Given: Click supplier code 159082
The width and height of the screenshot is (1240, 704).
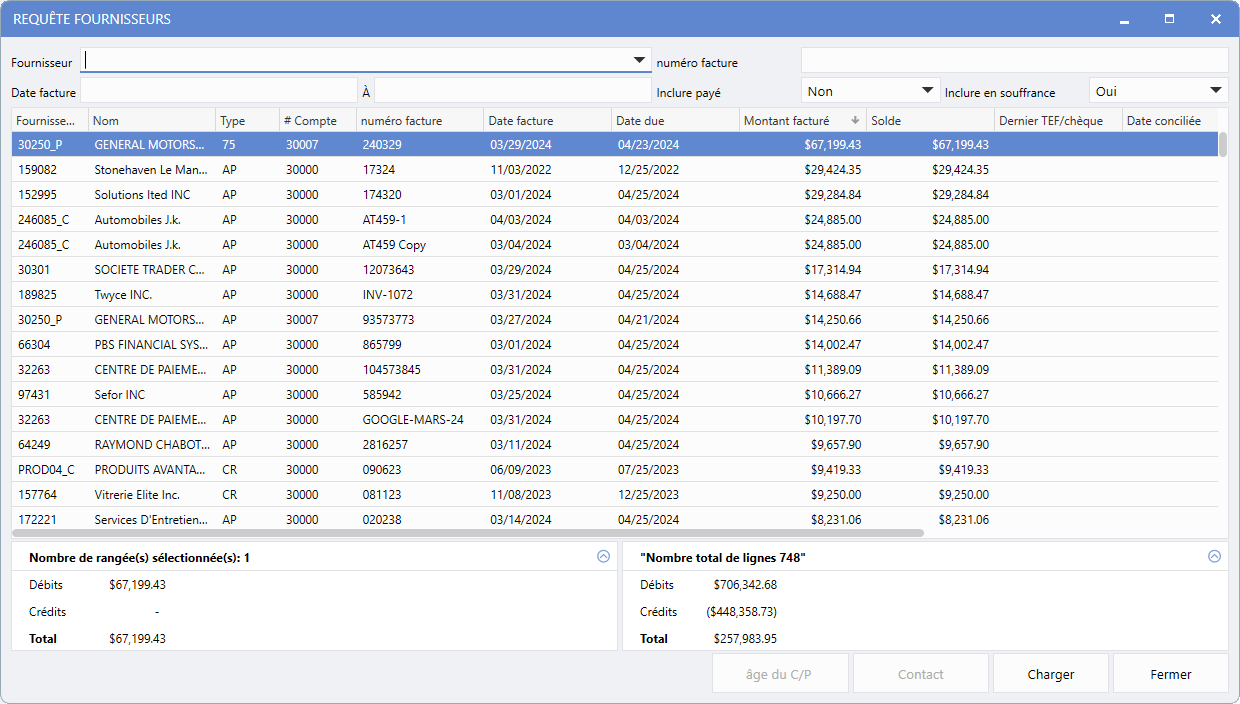Looking at the screenshot, I should (x=37, y=170).
